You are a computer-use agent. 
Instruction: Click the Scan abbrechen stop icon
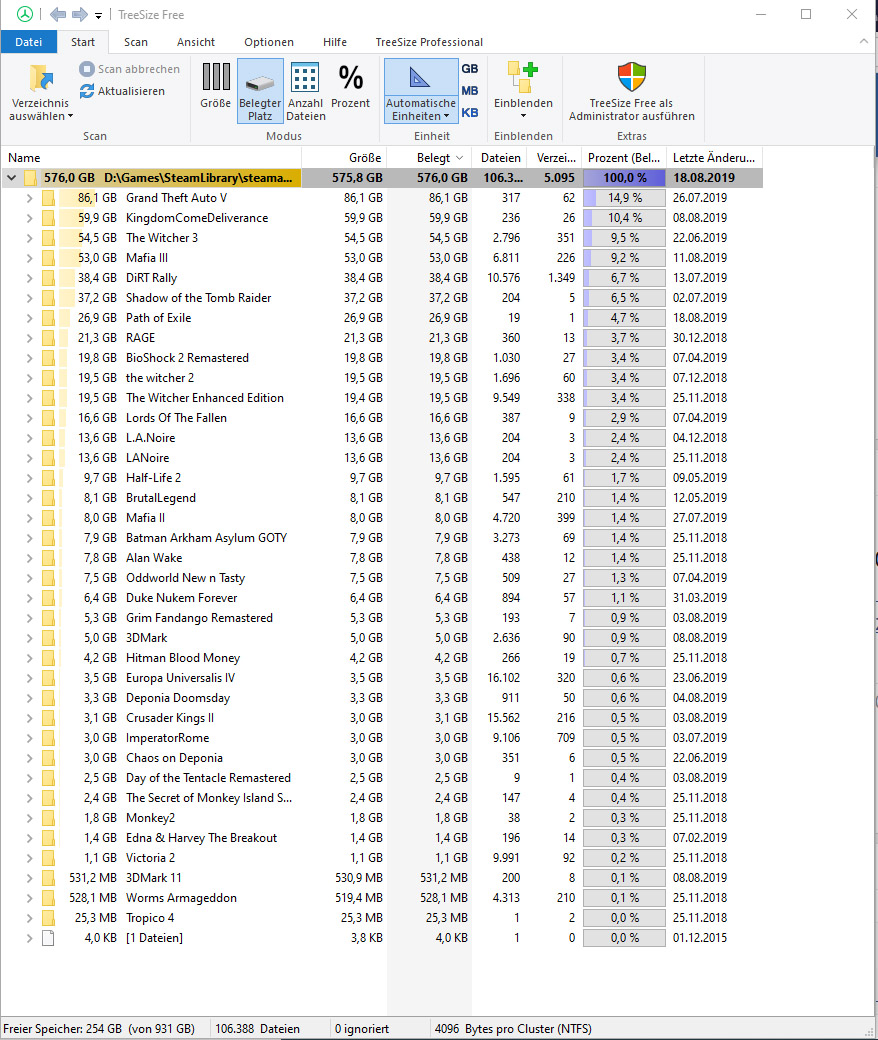(87, 69)
